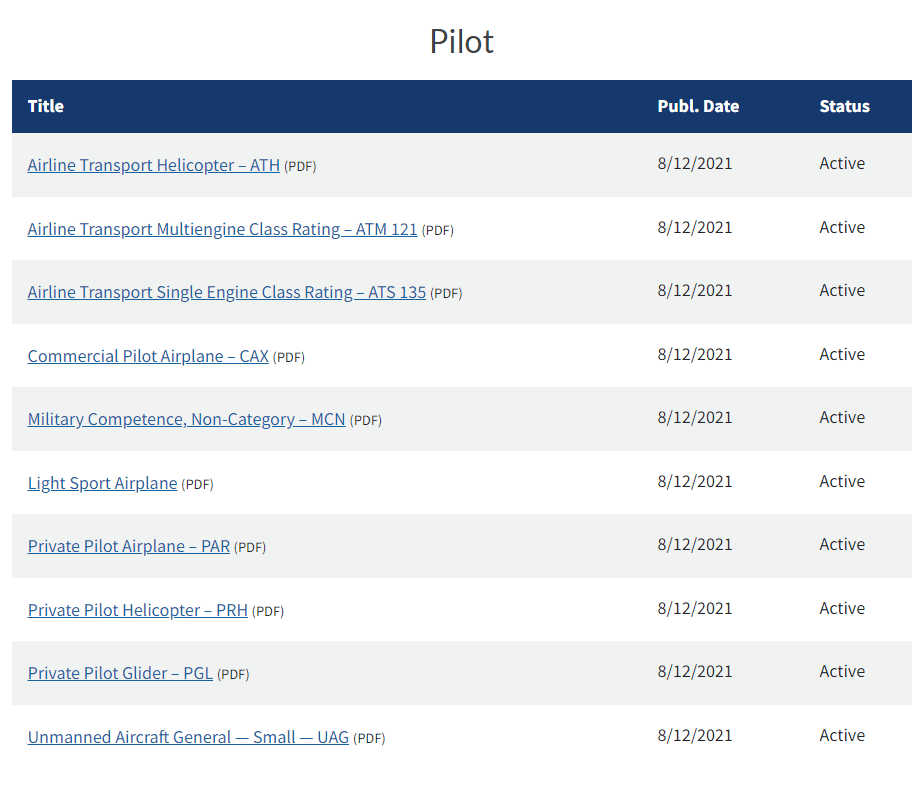The height and width of the screenshot is (786, 922).
Task: Open the Private Pilot Helicopter – PRH link
Action: click(x=137, y=610)
